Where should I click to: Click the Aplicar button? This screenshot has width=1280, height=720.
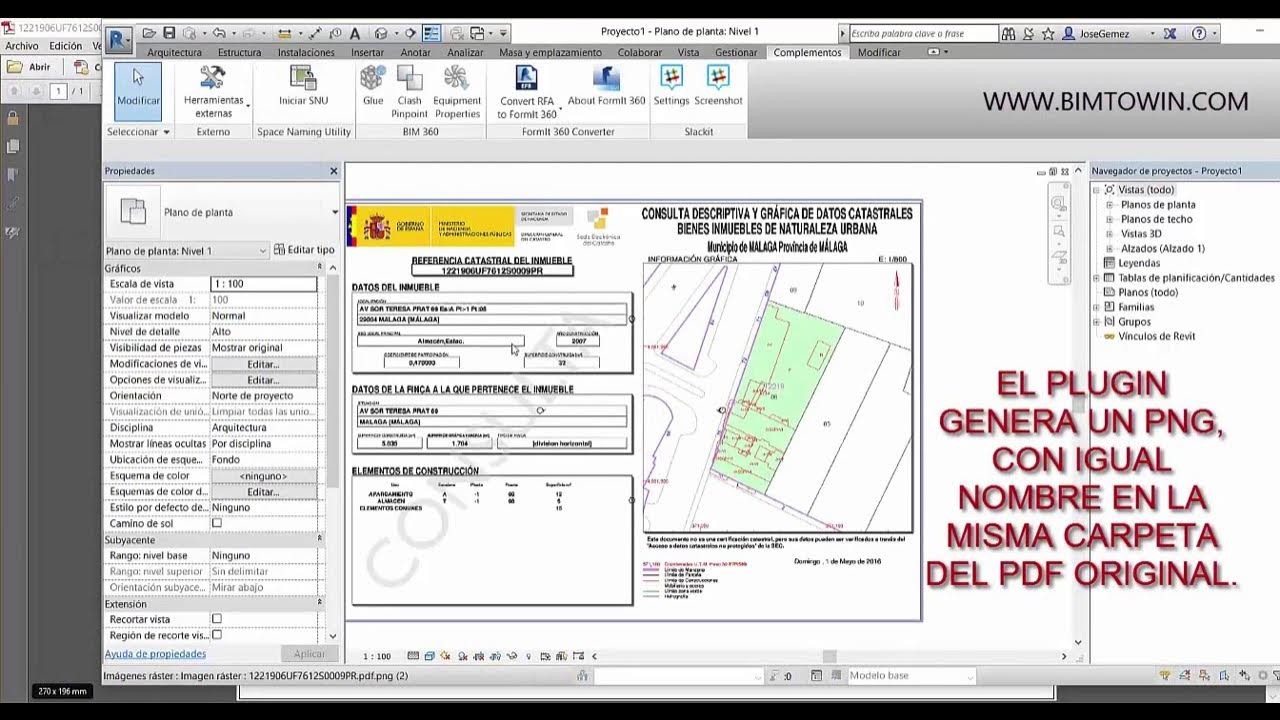309,654
